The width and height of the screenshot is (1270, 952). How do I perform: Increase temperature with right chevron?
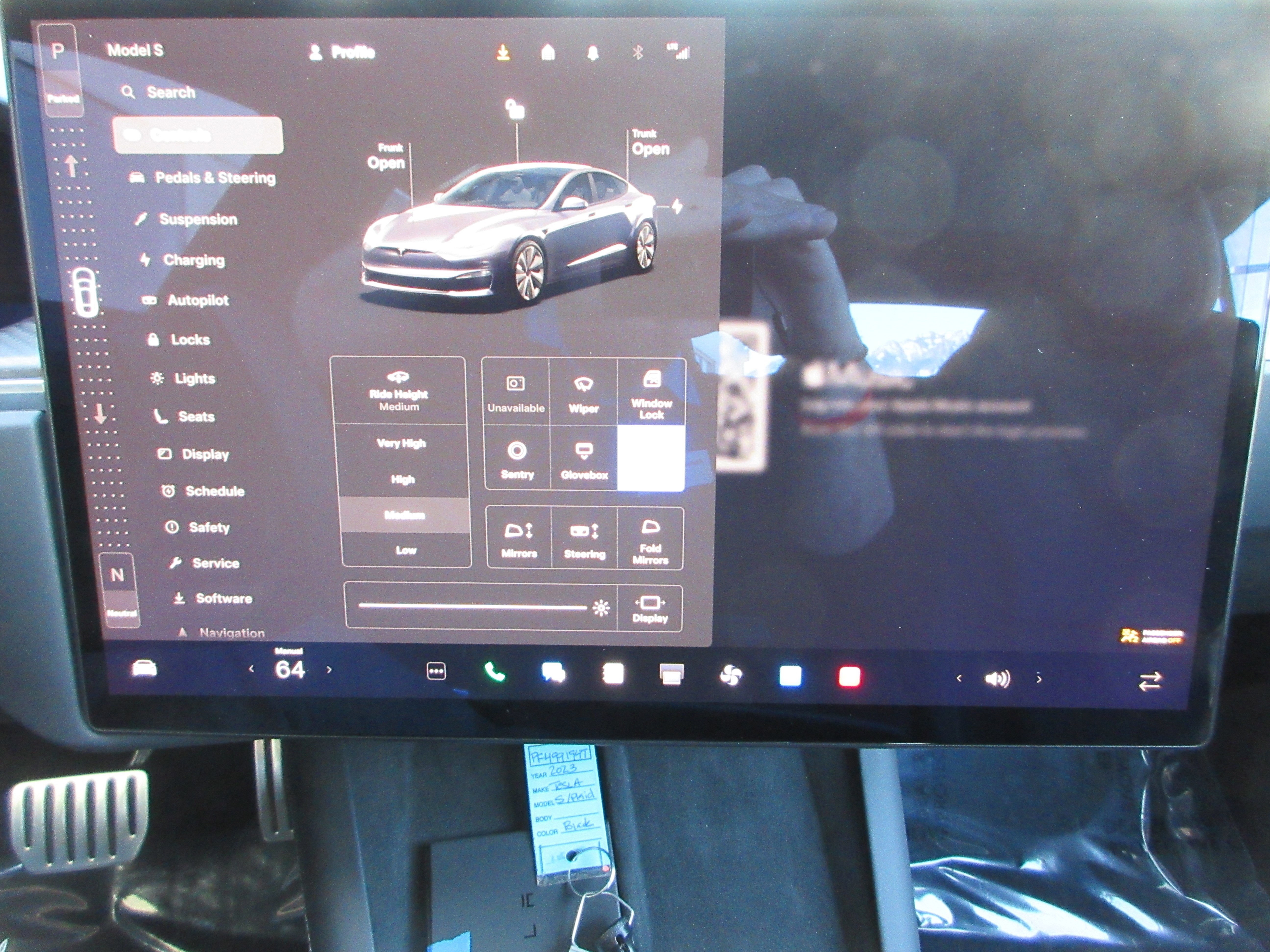(329, 669)
